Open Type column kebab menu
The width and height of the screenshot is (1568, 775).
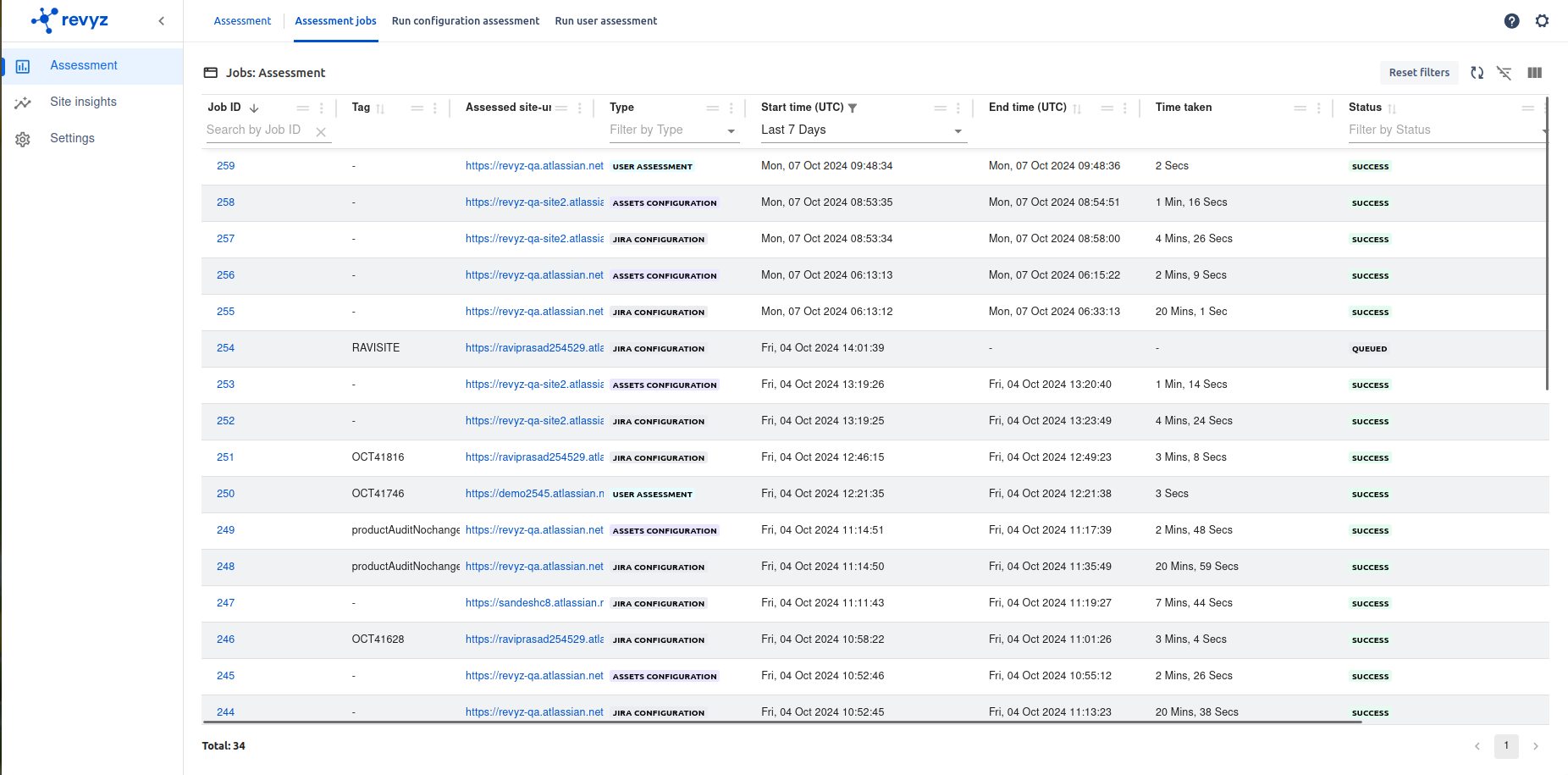click(x=732, y=108)
